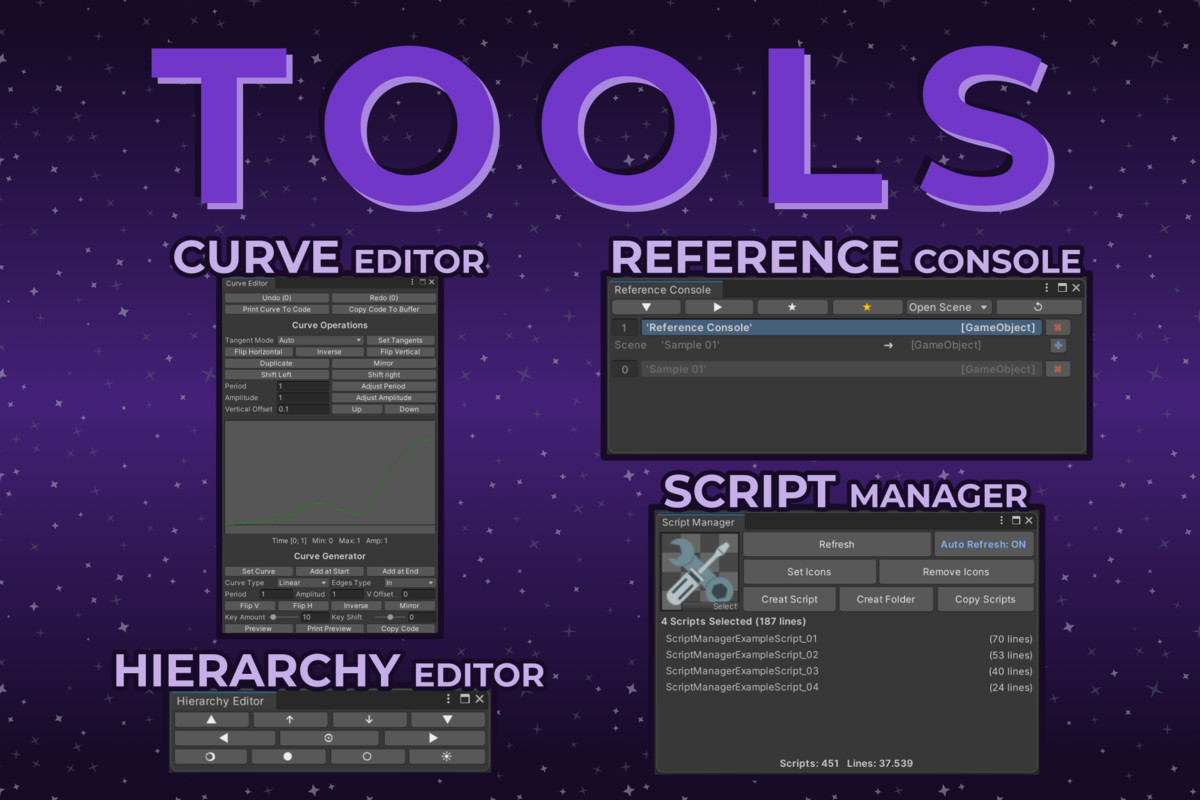Click the thin up arrow in Hierarchy Editor
Screen dimensions: 1200x800
click(x=290, y=719)
